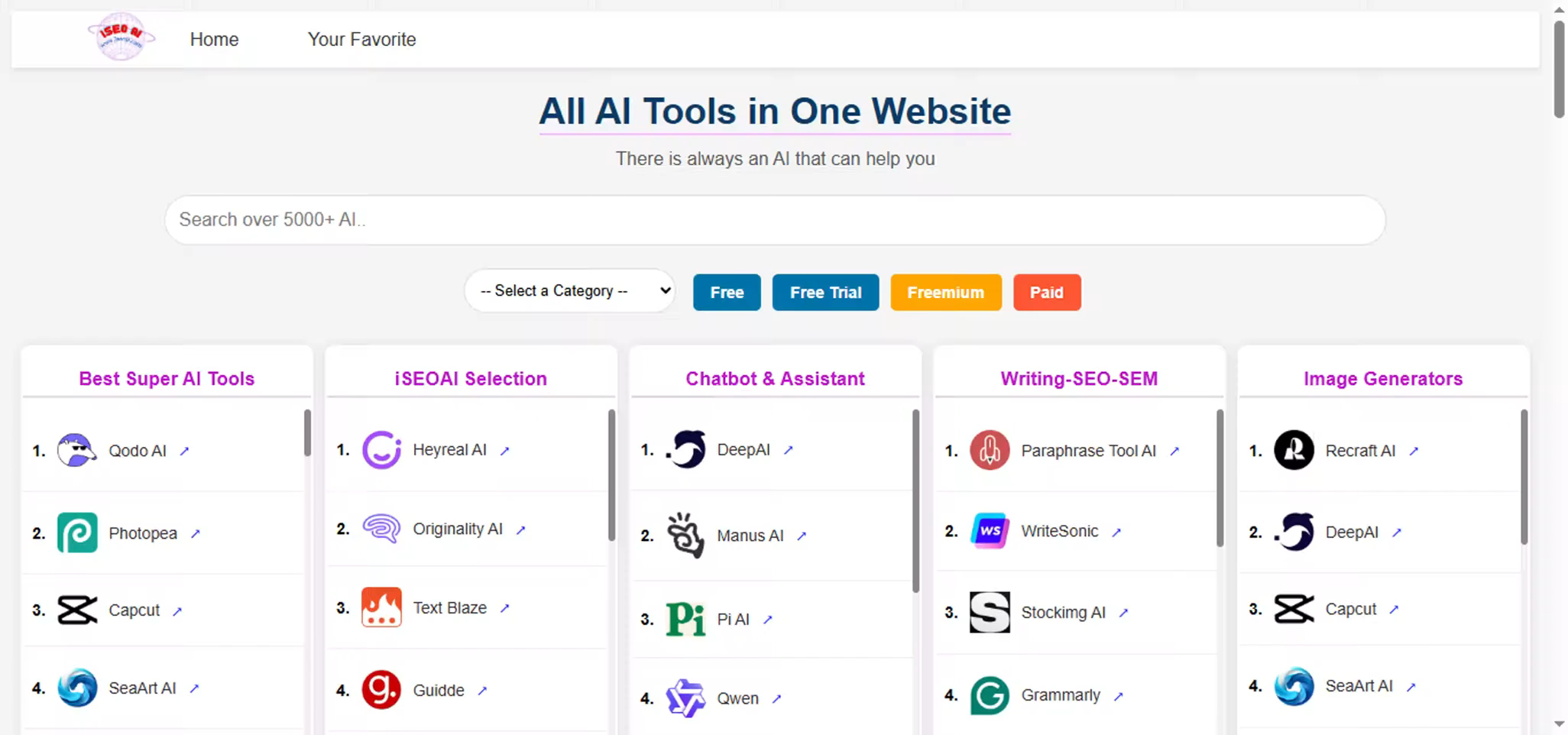Click the Text Blaze logo icon

(x=381, y=607)
